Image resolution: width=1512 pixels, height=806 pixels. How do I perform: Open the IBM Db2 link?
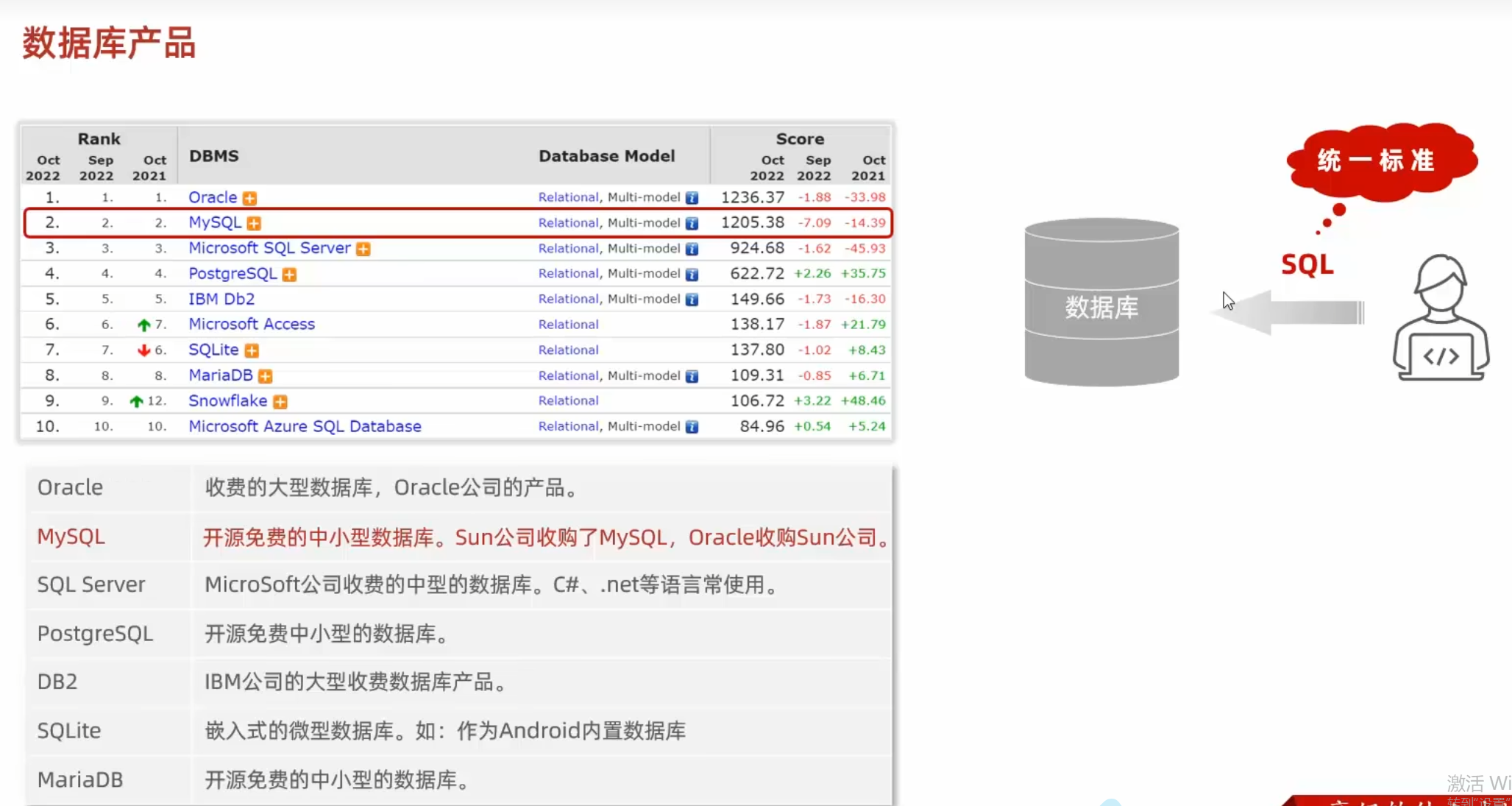click(221, 299)
